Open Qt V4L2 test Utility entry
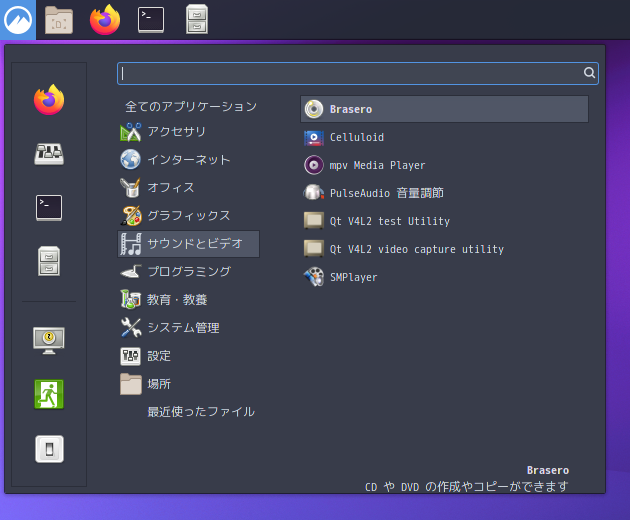This screenshot has width=630, height=520. click(x=444, y=221)
